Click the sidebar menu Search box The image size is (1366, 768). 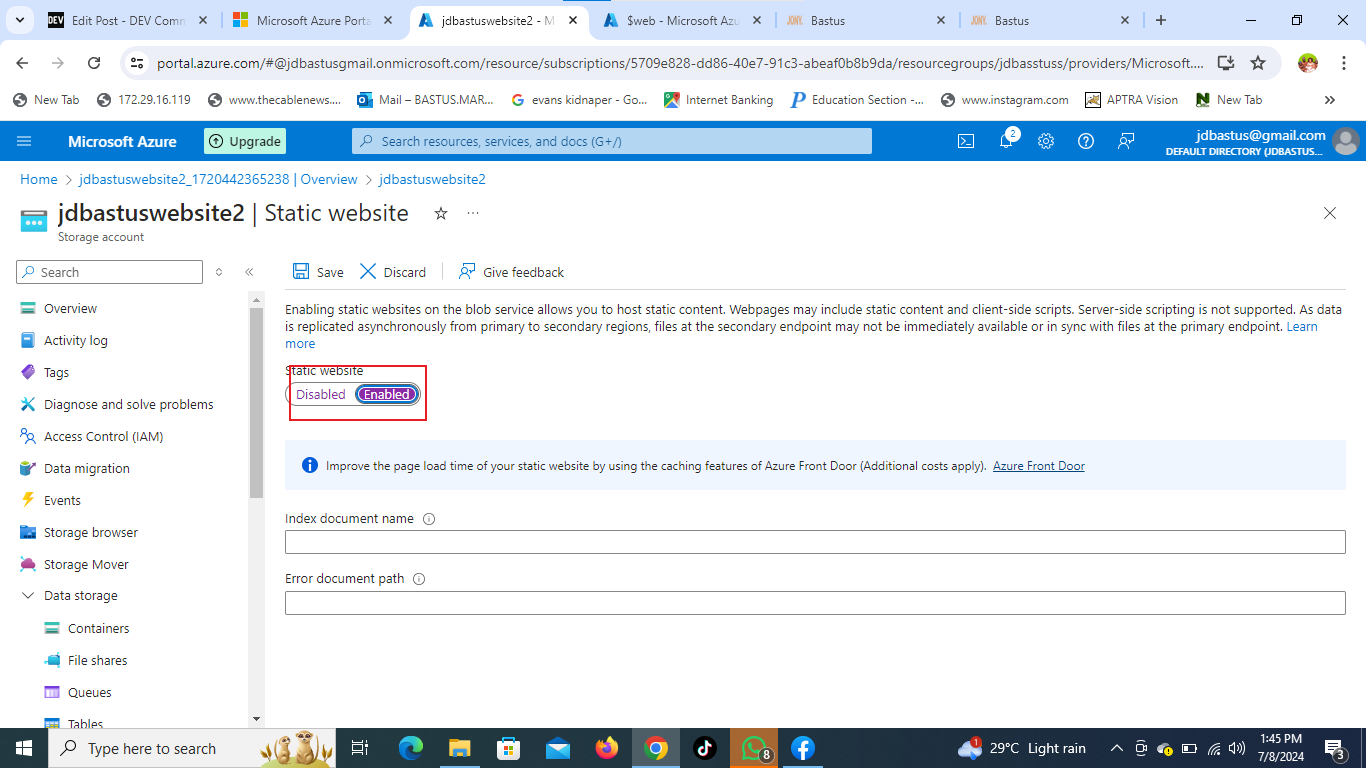point(110,272)
